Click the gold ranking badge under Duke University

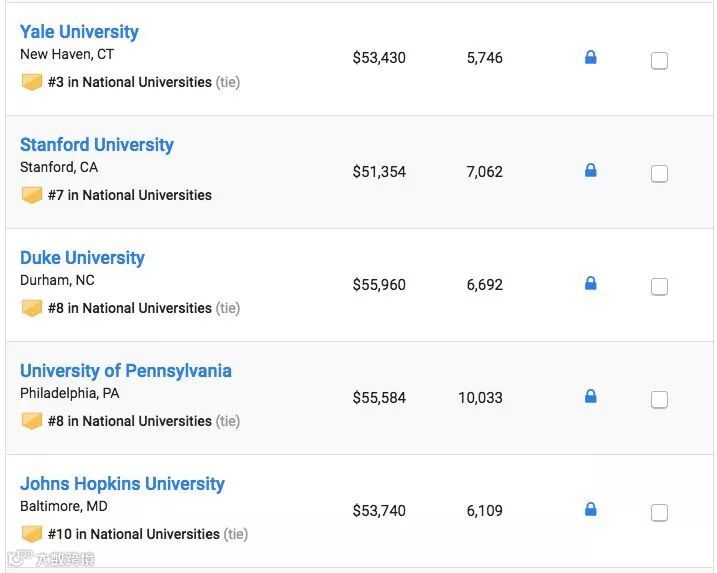[32, 308]
